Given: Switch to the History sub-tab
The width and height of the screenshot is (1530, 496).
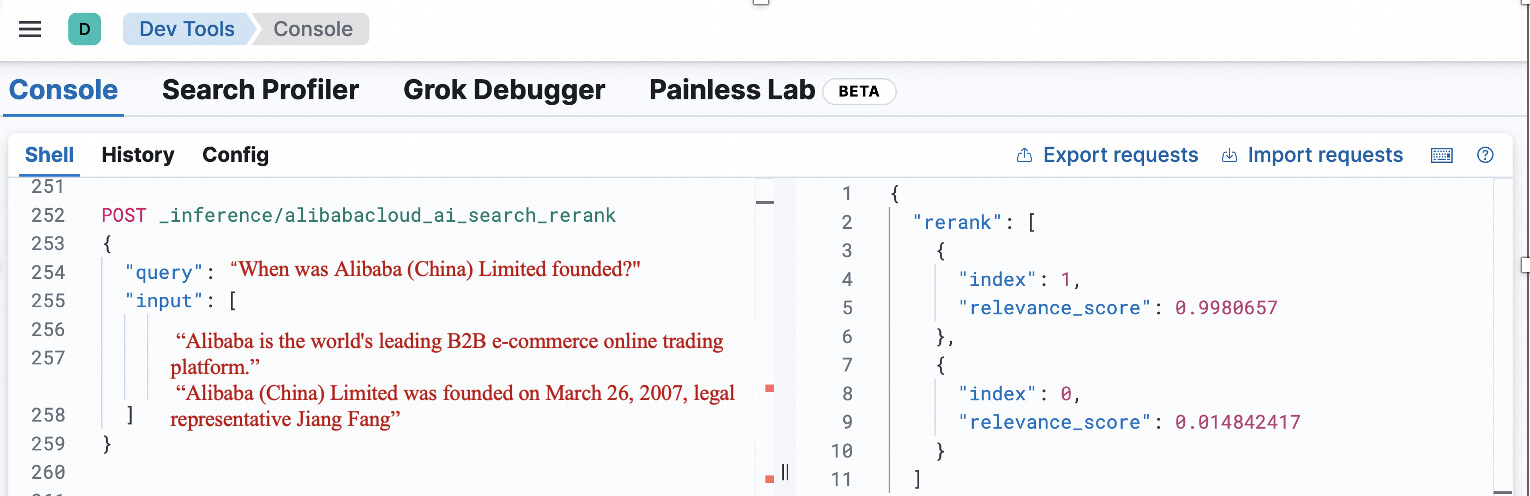Looking at the screenshot, I should [138, 155].
